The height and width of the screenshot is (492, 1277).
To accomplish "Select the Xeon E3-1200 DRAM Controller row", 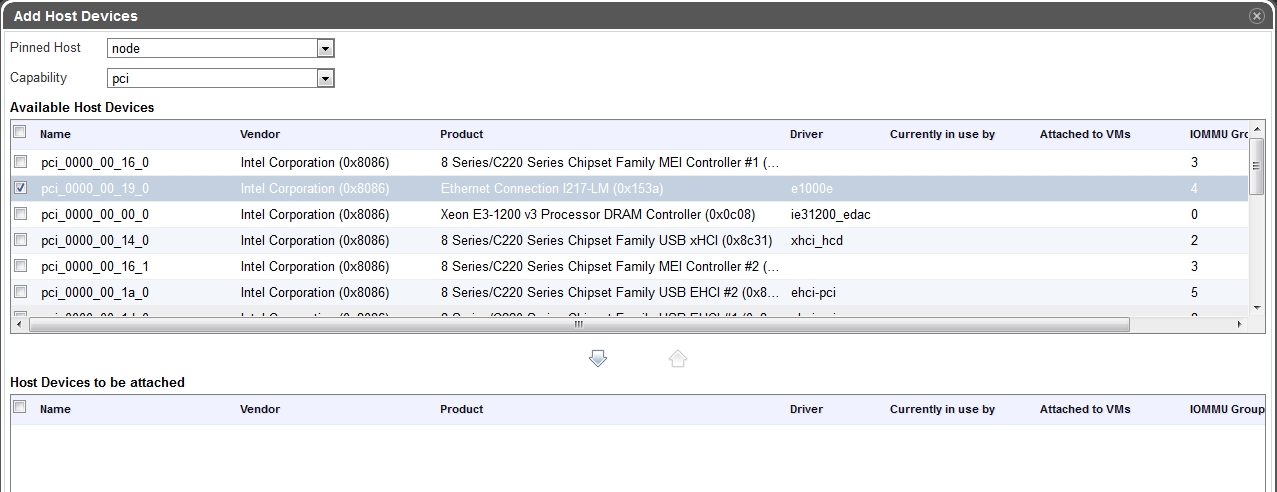I will pyautogui.click(x=597, y=214).
